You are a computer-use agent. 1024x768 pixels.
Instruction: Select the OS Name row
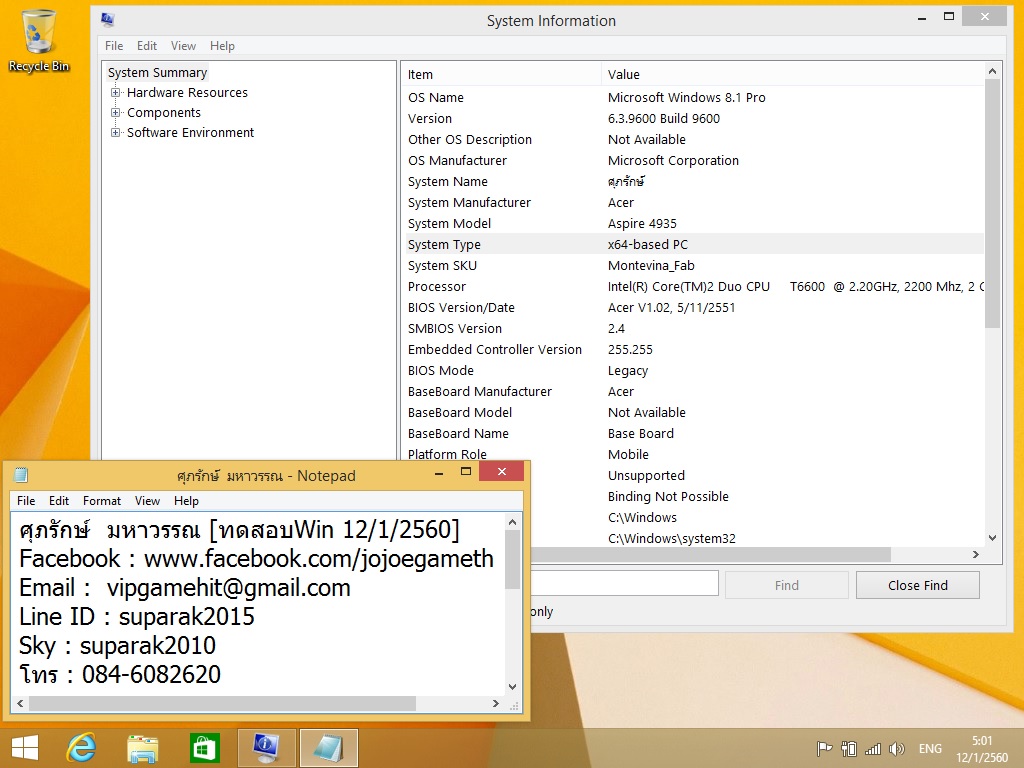point(694,97)
